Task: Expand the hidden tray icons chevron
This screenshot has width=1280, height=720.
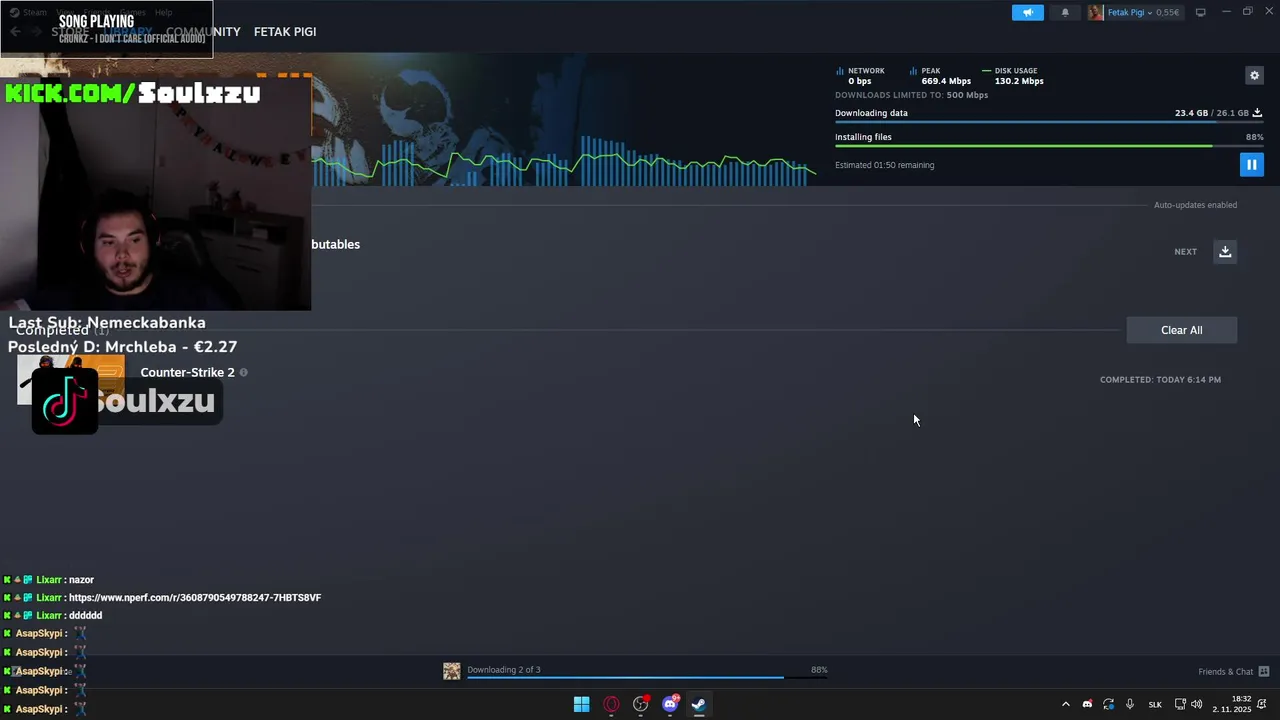Action: point(1065,704)
